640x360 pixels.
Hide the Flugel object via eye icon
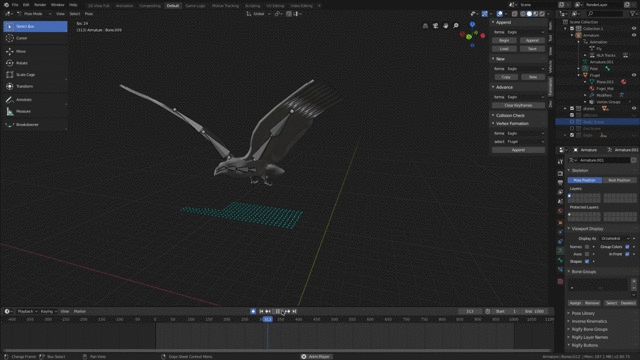point(634,75)
